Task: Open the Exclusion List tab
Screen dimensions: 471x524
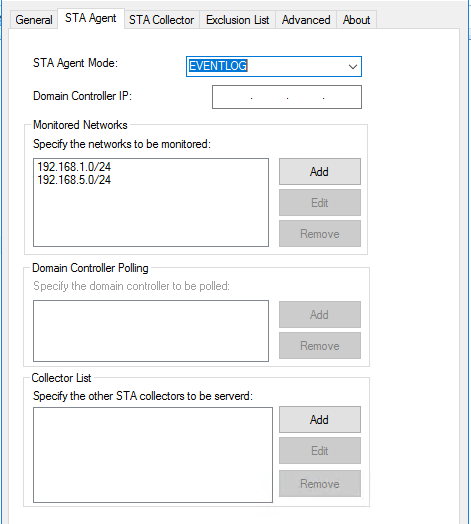Action: coord(237,20)
